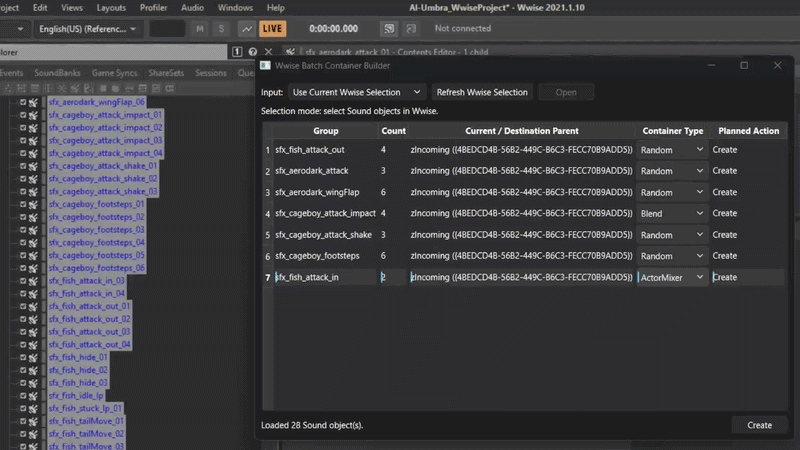Click the Contents Editor sound object icon
Viewport: 800px width, 450px height.
[x=290, y=52]
